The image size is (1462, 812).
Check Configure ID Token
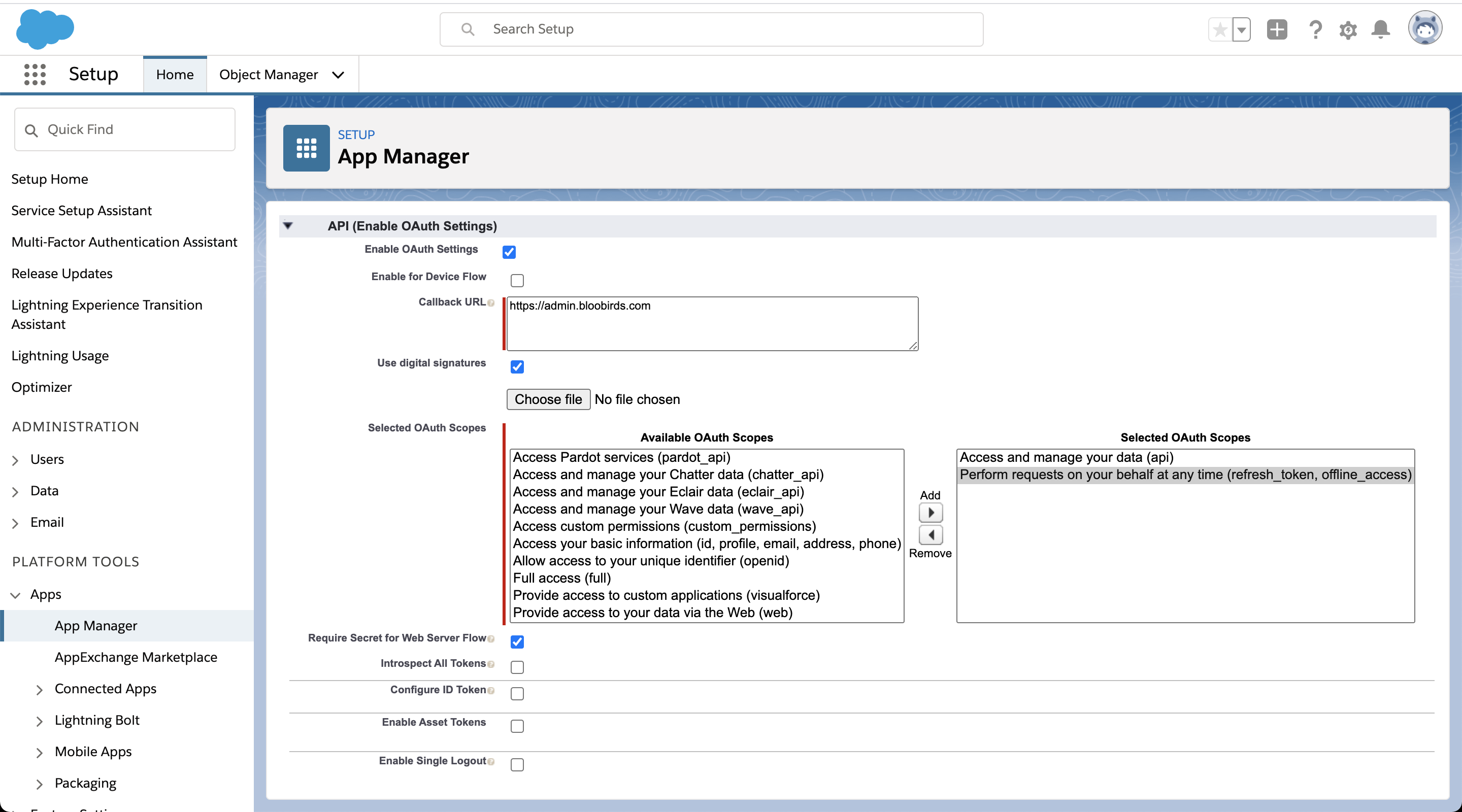tap(517, 693)
